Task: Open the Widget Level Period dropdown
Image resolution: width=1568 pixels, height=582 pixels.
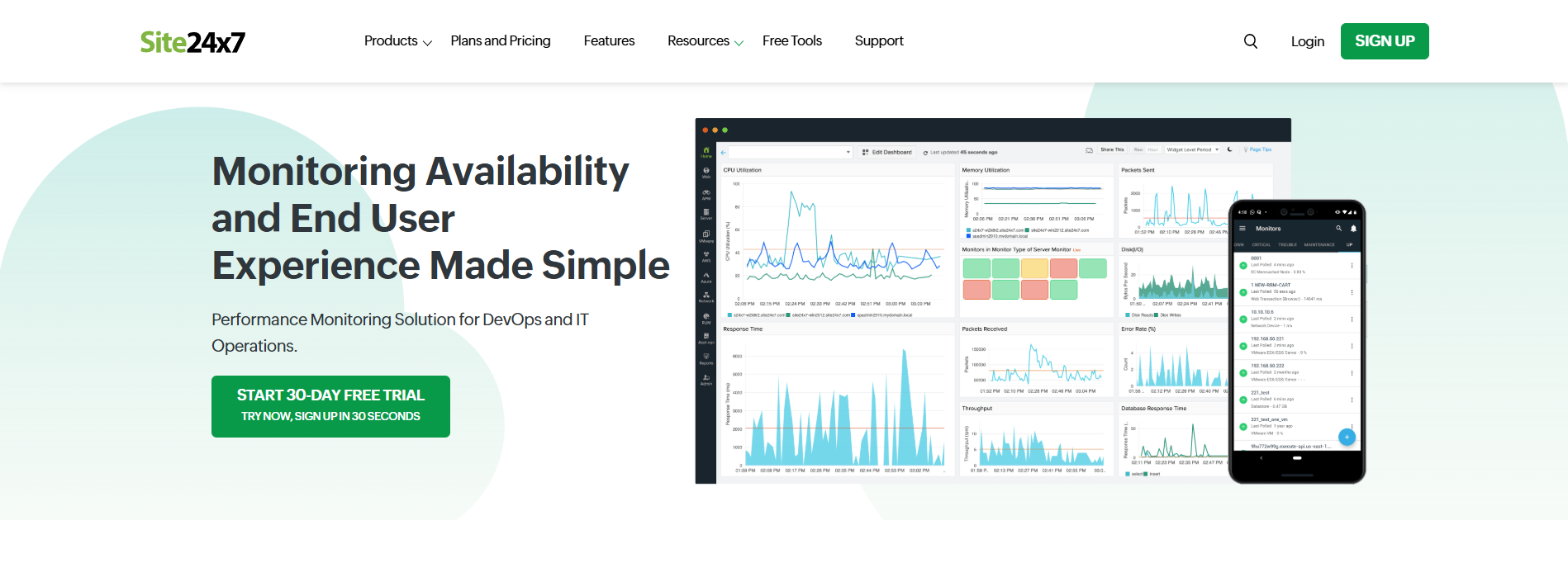Action: pos(1192,150)
